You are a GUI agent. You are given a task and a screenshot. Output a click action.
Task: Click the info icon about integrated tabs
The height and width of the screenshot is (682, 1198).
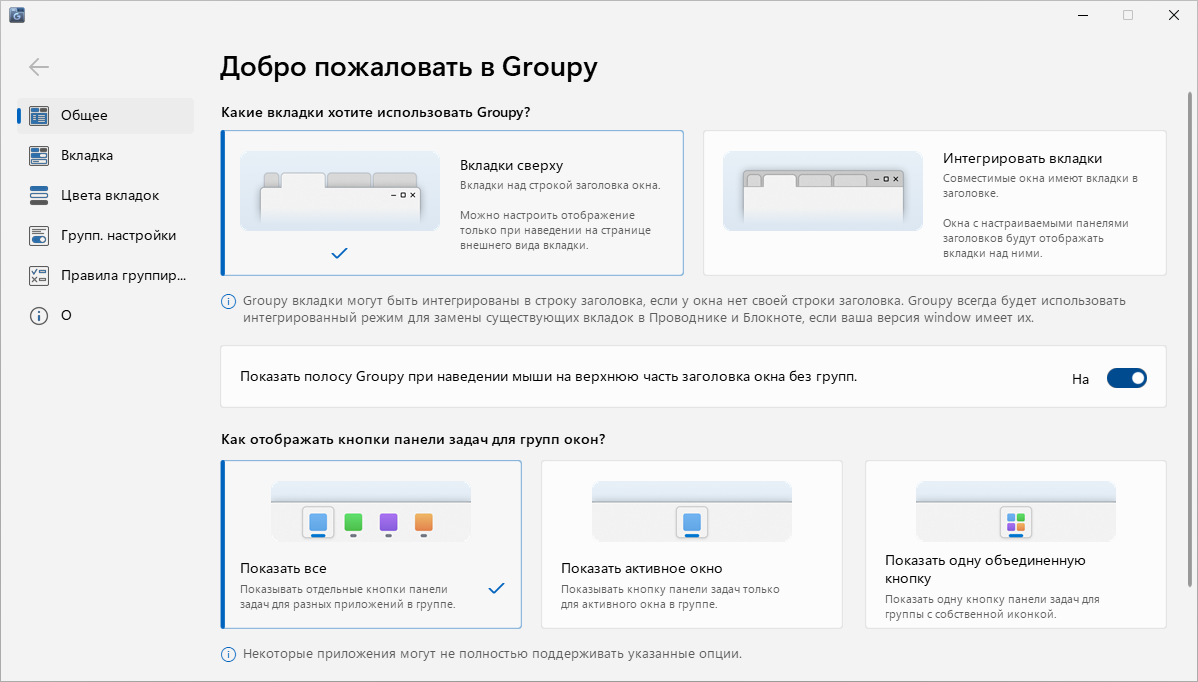tap(228, 302)
